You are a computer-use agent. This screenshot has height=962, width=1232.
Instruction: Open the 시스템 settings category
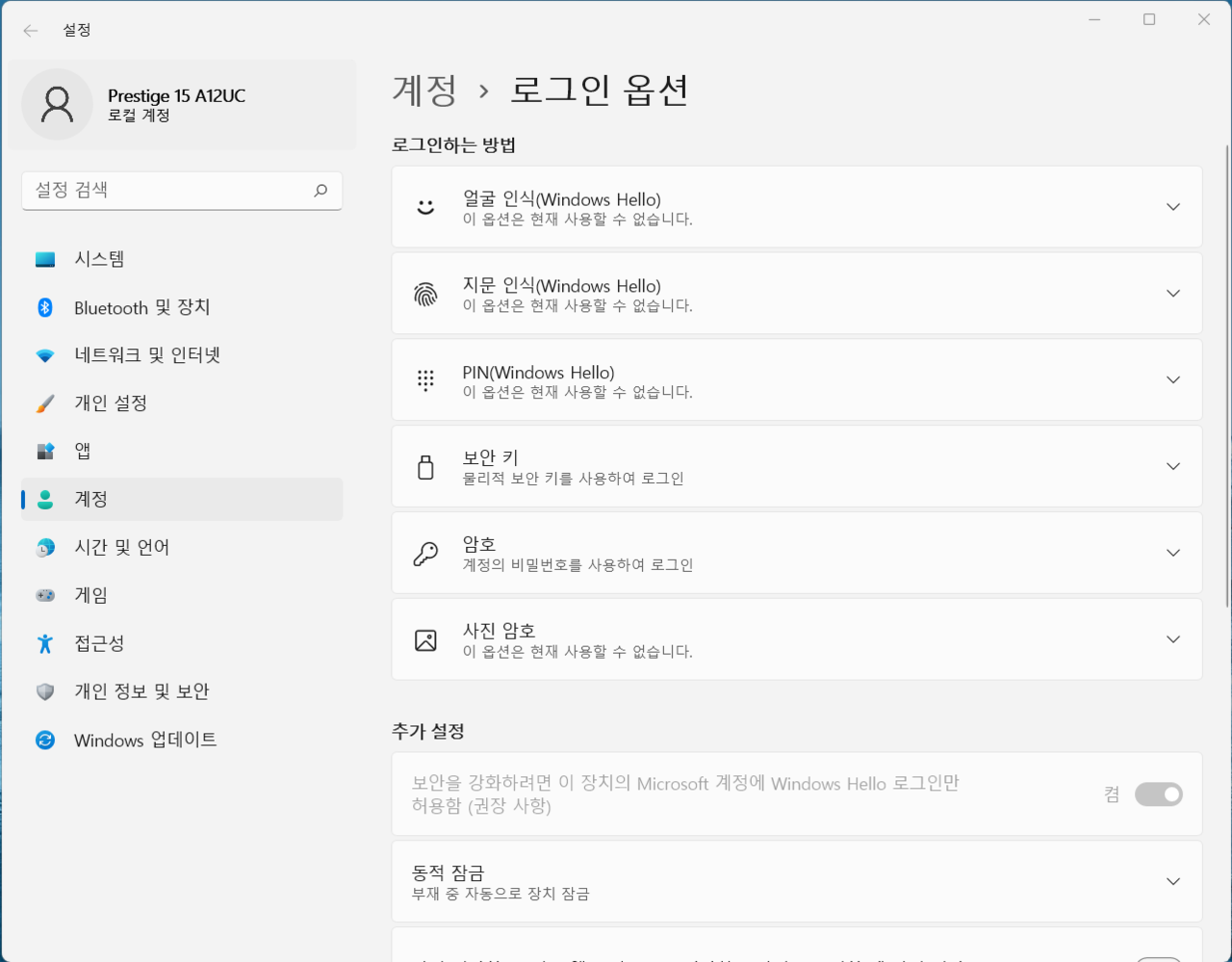point(99,259)
